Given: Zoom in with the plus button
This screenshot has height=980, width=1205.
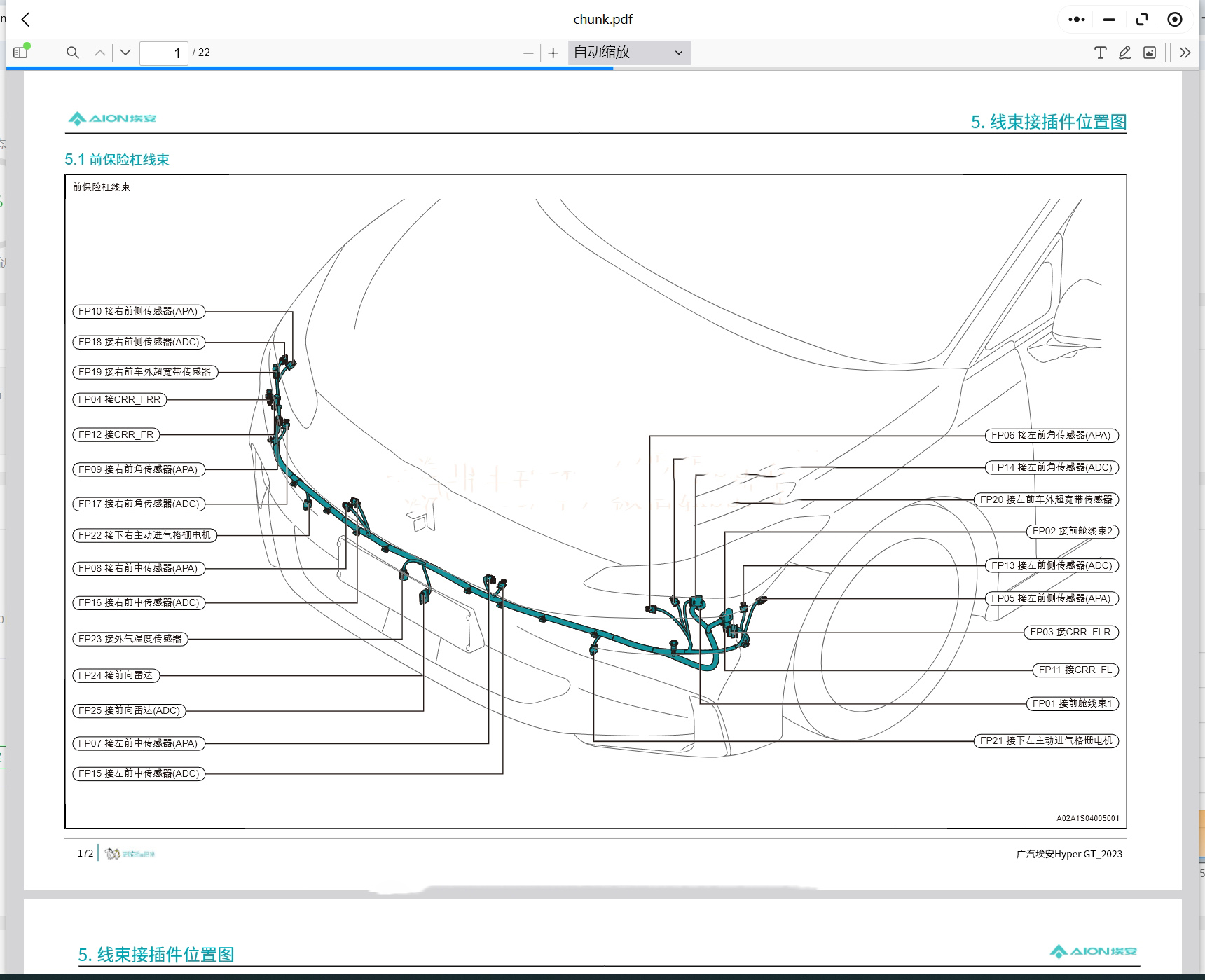Looking at the screenshot, I should point(553,53).
